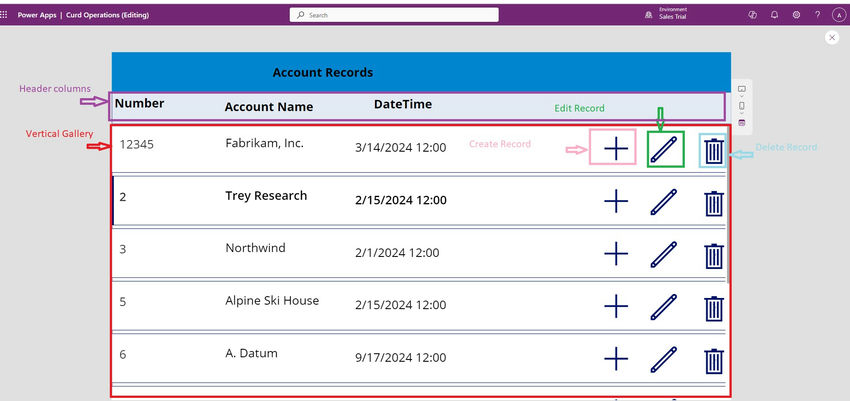Viewport: 850px width, 401px height.
Task: Click the Power Apps home link
Action: pos(37,15)
